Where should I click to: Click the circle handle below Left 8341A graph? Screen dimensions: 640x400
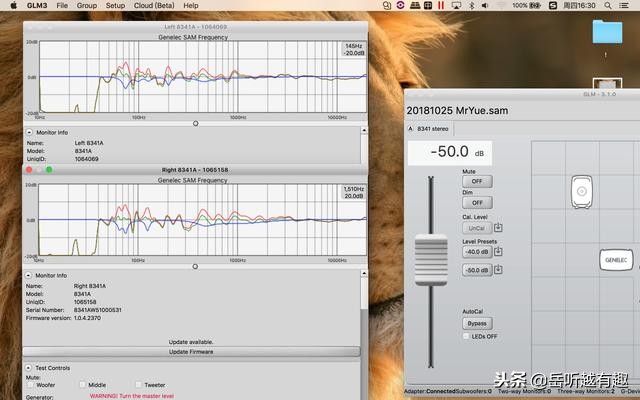196,123
